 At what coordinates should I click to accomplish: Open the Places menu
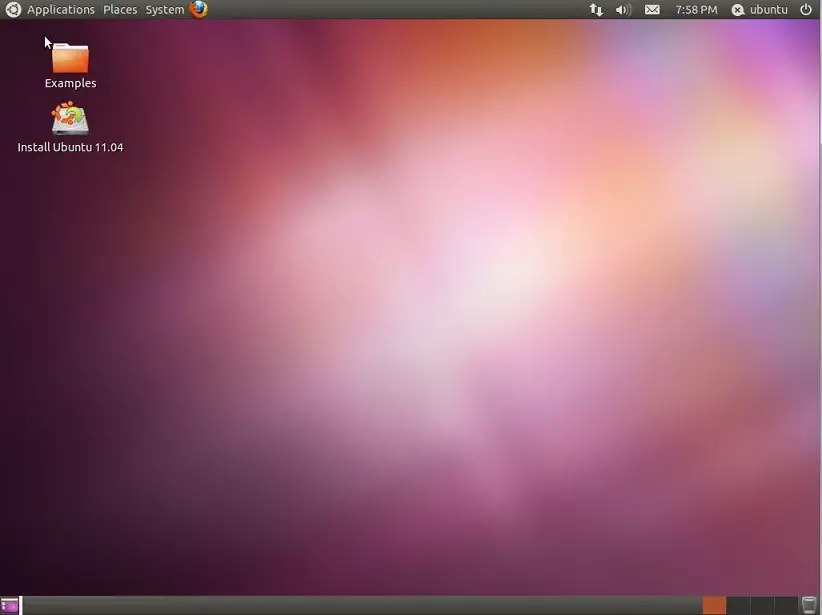tap(120, 10)
